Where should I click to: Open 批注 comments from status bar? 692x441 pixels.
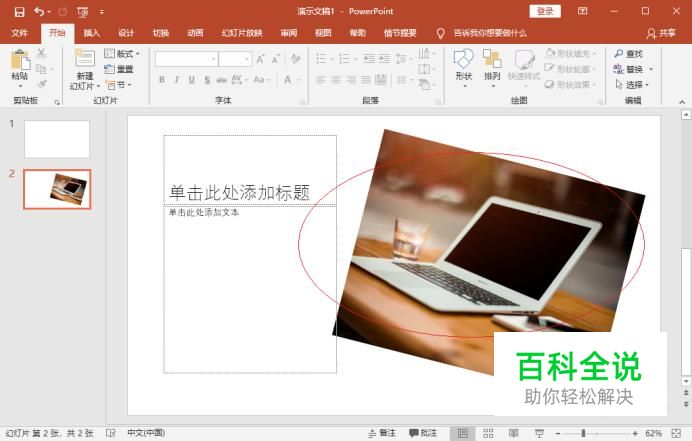[x=423, y=433]
